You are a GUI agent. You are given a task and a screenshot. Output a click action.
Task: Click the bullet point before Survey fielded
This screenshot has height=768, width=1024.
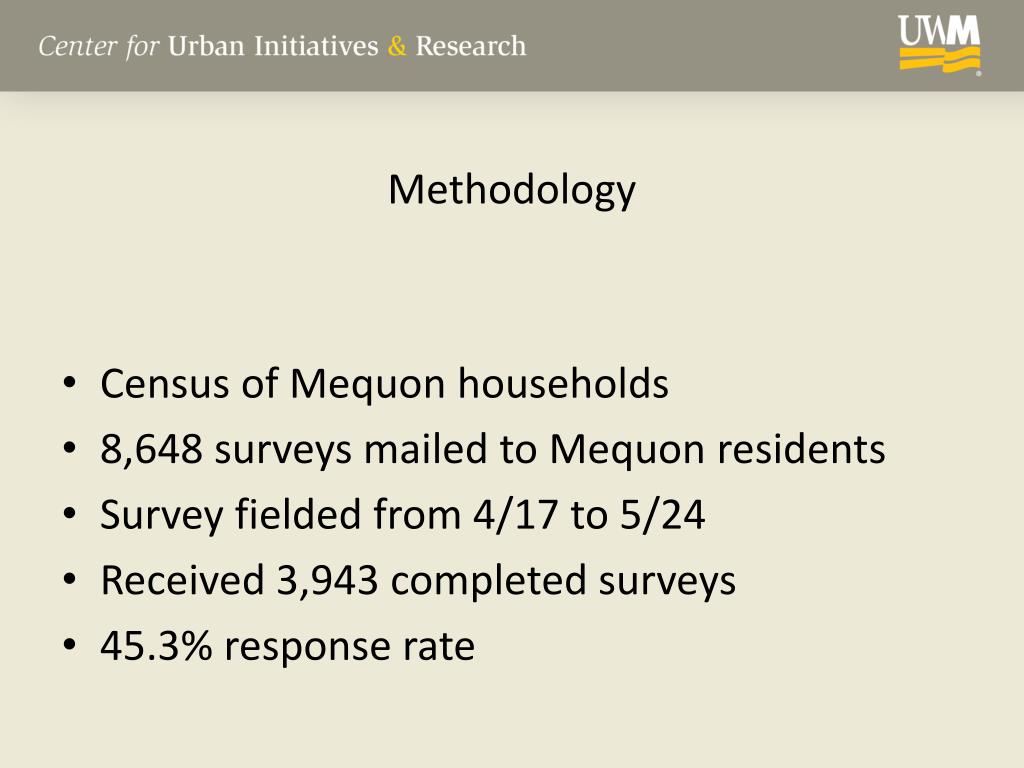[70, 514]
